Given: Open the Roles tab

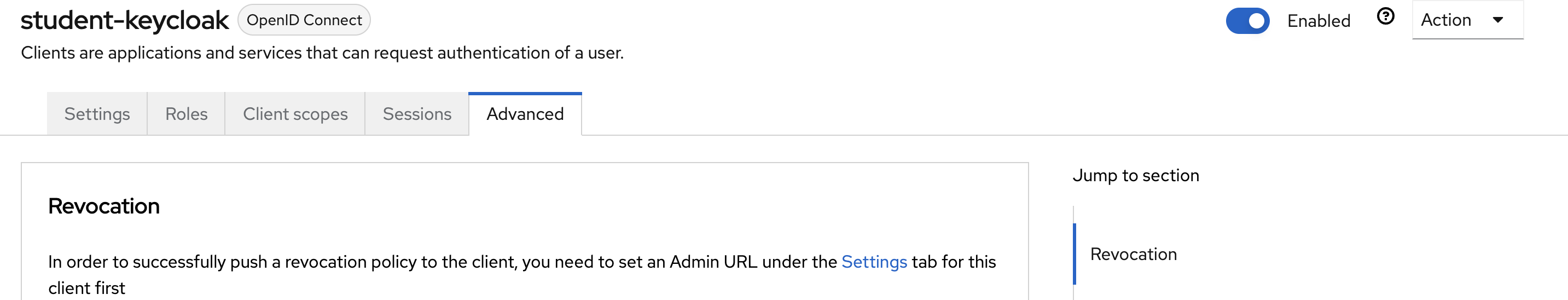Looking at the screenshot, I should 186,114.
